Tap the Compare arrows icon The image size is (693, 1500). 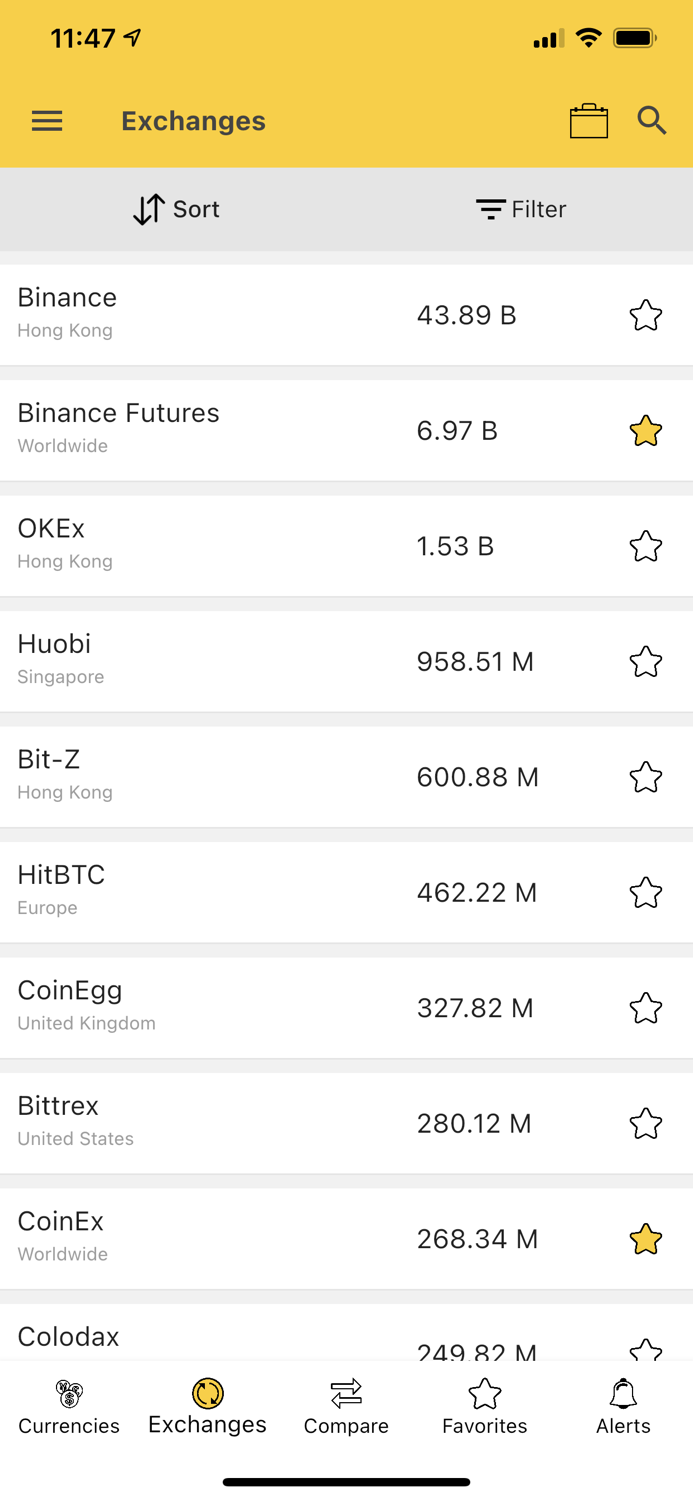346,1391
